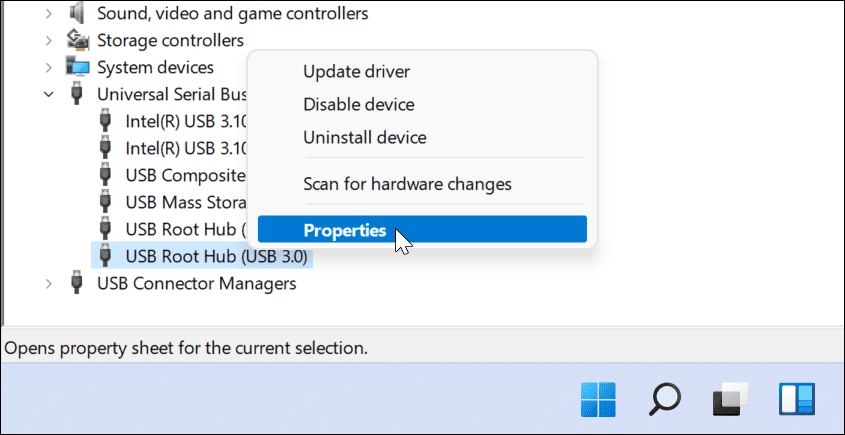Expand the Storage controllers node
Viewport: 845px width, 435px height.
(49, 40)
